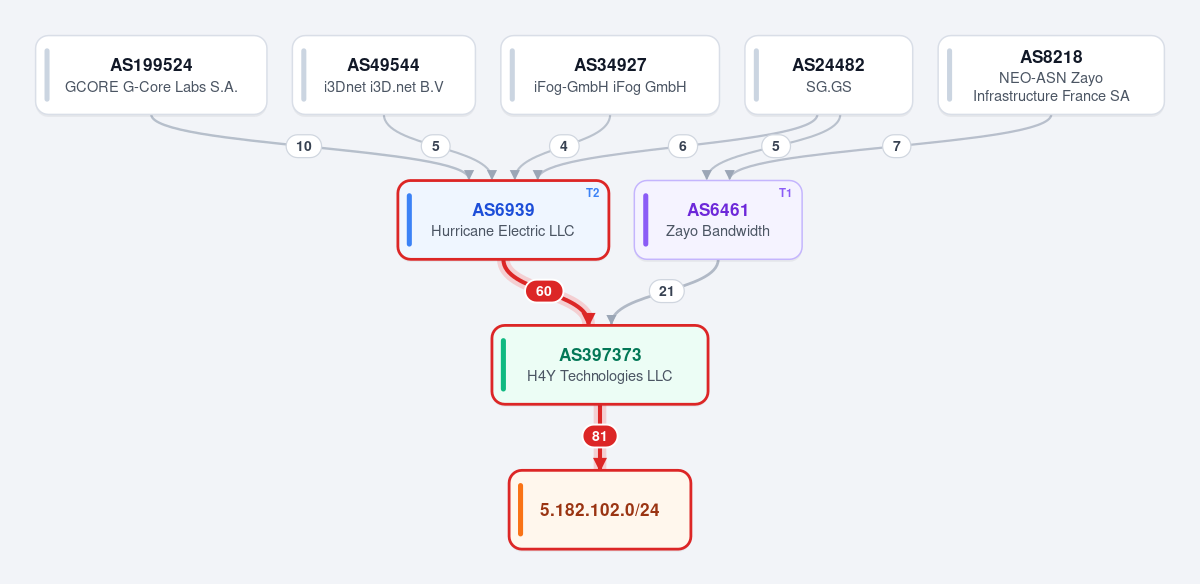This screenshot has width=1200, height=584.
Task: Click the T2 tier badge
Action: [x=593, y=193]
